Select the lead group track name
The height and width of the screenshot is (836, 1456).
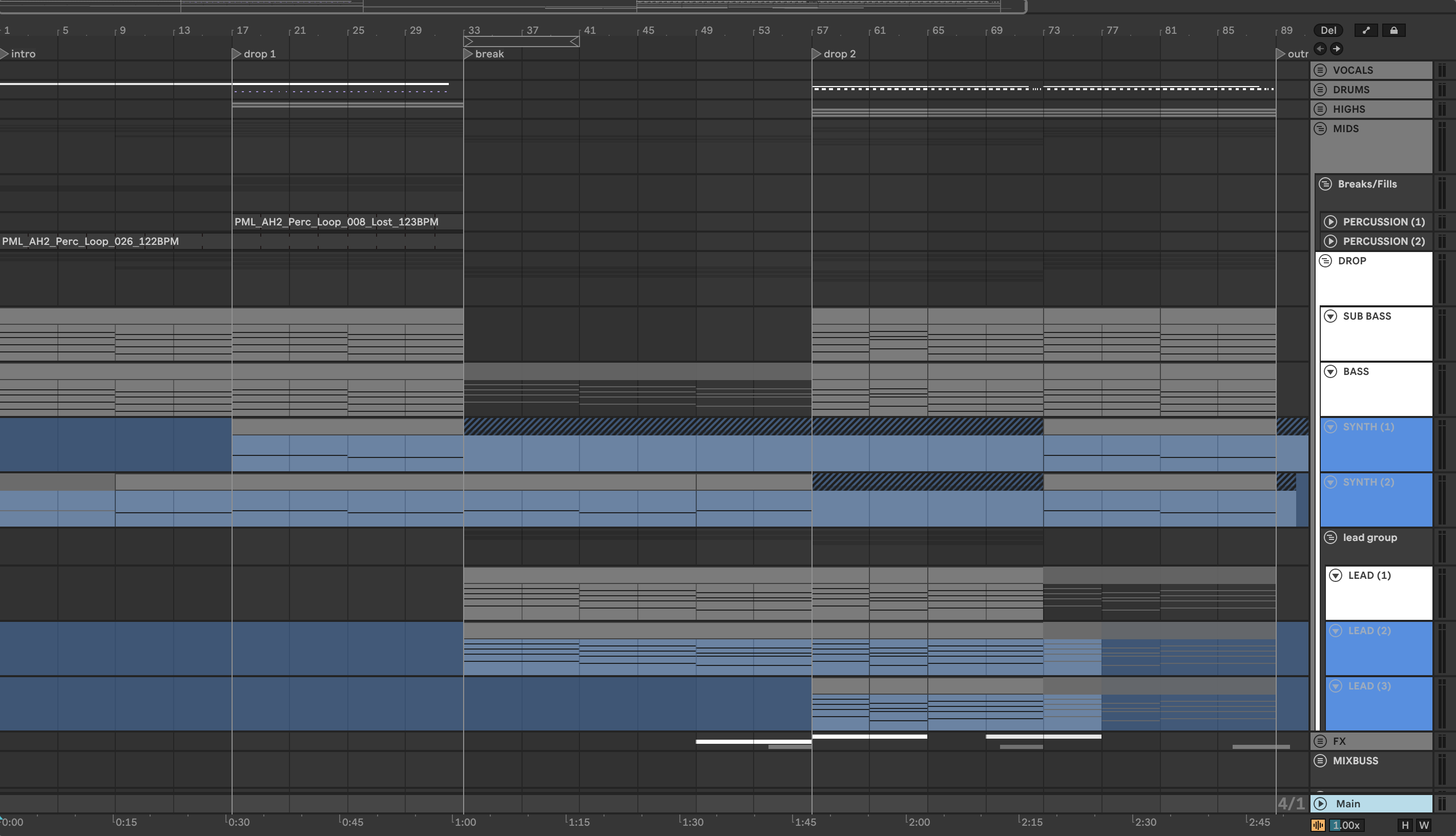click(1369, 537)
